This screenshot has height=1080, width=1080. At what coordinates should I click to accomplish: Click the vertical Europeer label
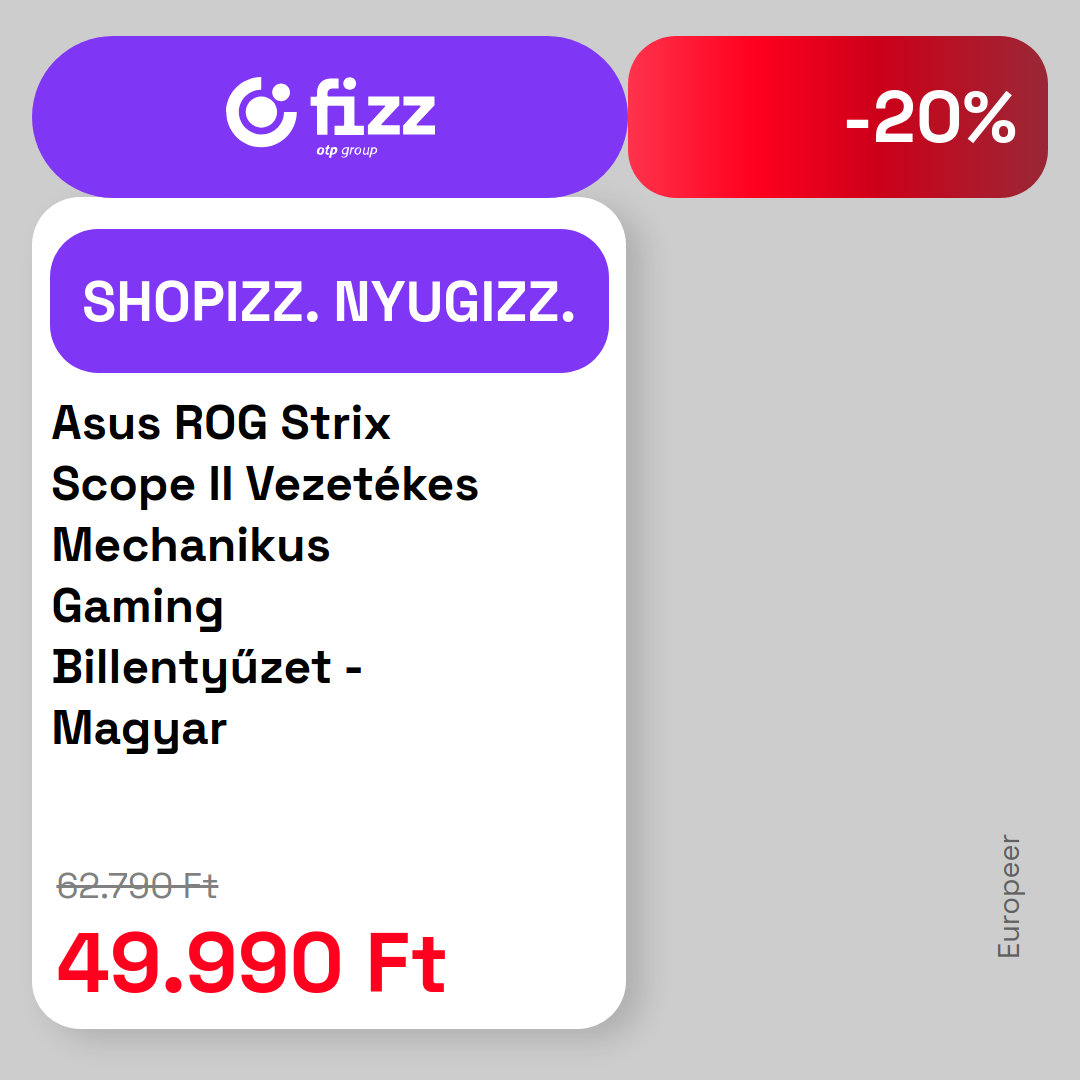(1009, 896)
